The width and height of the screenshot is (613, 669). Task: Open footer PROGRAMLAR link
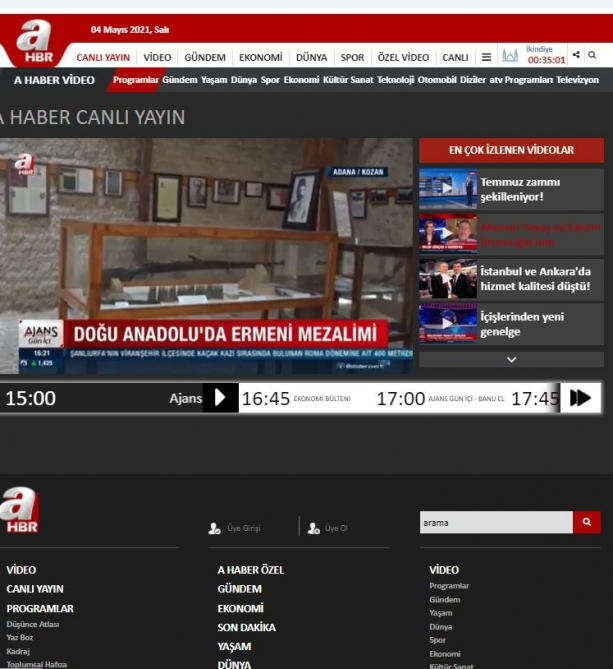tap(40, 608)
